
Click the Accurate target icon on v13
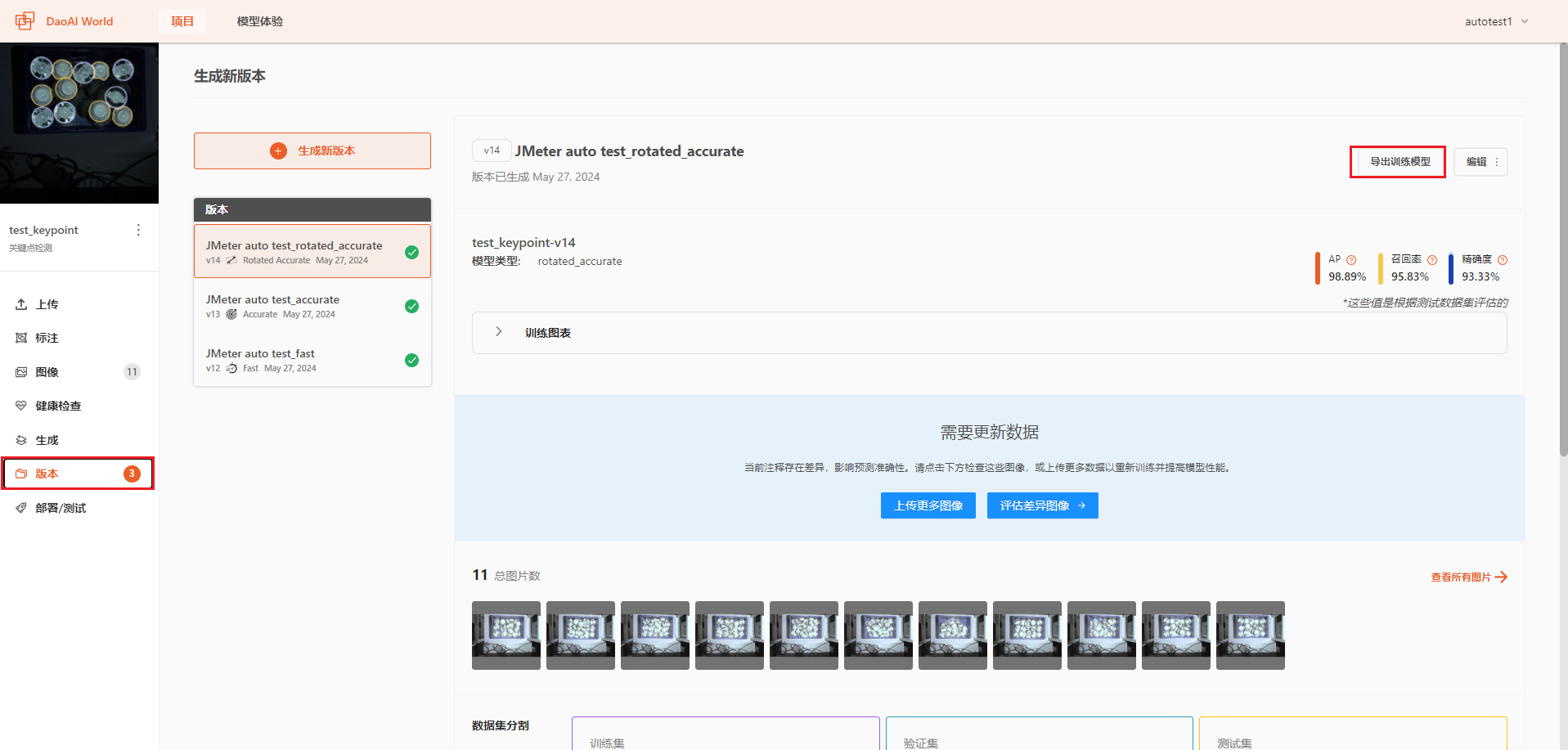coord(231,314)
